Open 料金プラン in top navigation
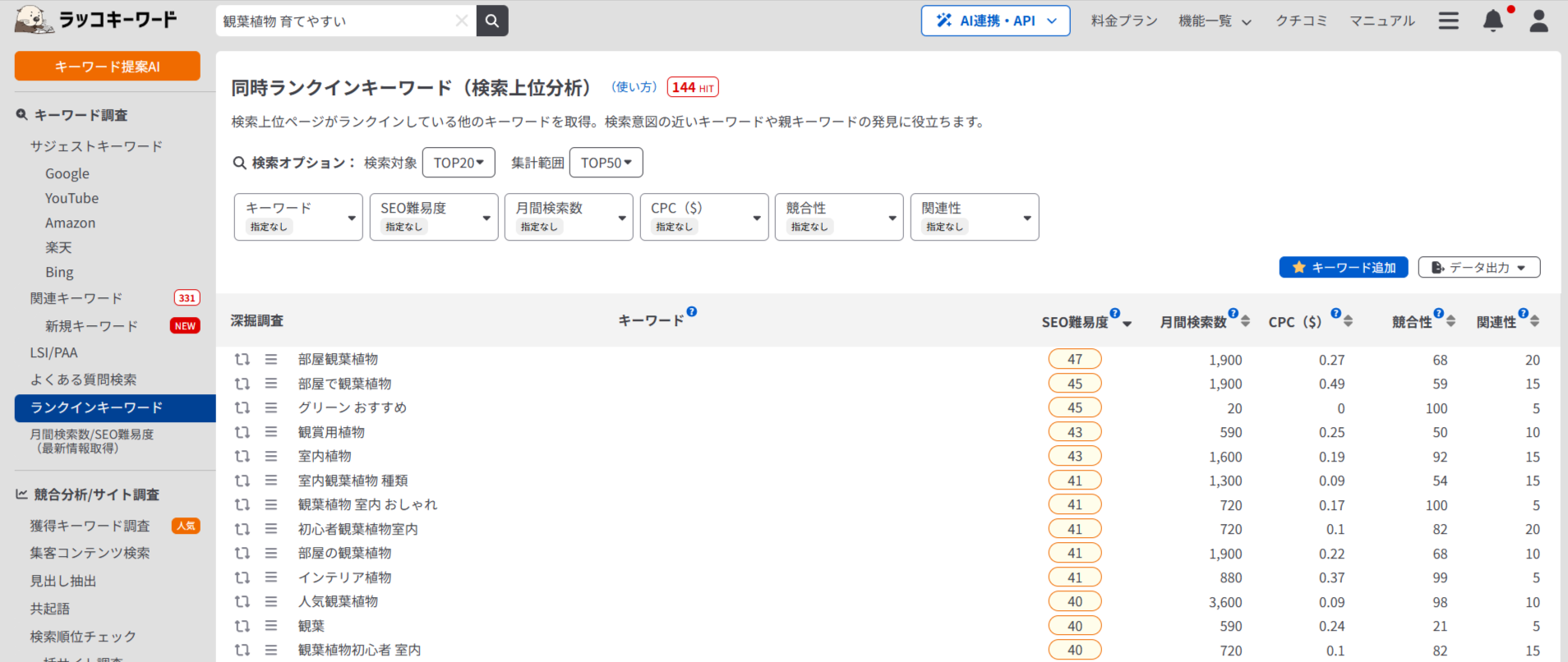 pyautogui.click(x=1124, y=21)
